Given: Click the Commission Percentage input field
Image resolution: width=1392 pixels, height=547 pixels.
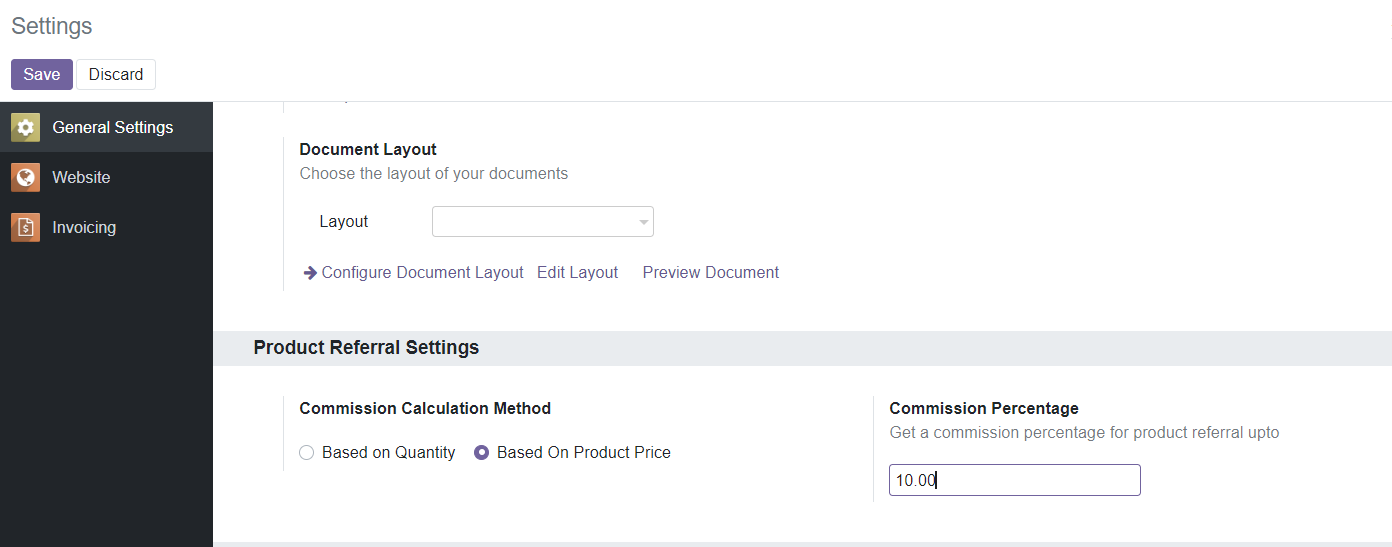Looking at the screenshot, I should tap(1015, 480).
